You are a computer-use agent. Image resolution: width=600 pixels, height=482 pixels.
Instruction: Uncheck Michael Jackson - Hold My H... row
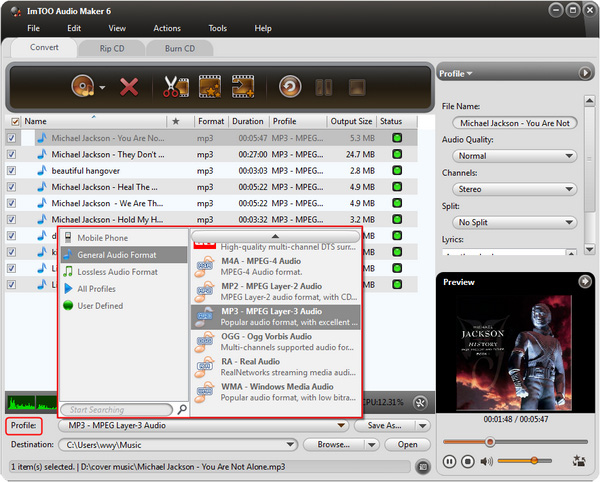[x=12, y=220]
